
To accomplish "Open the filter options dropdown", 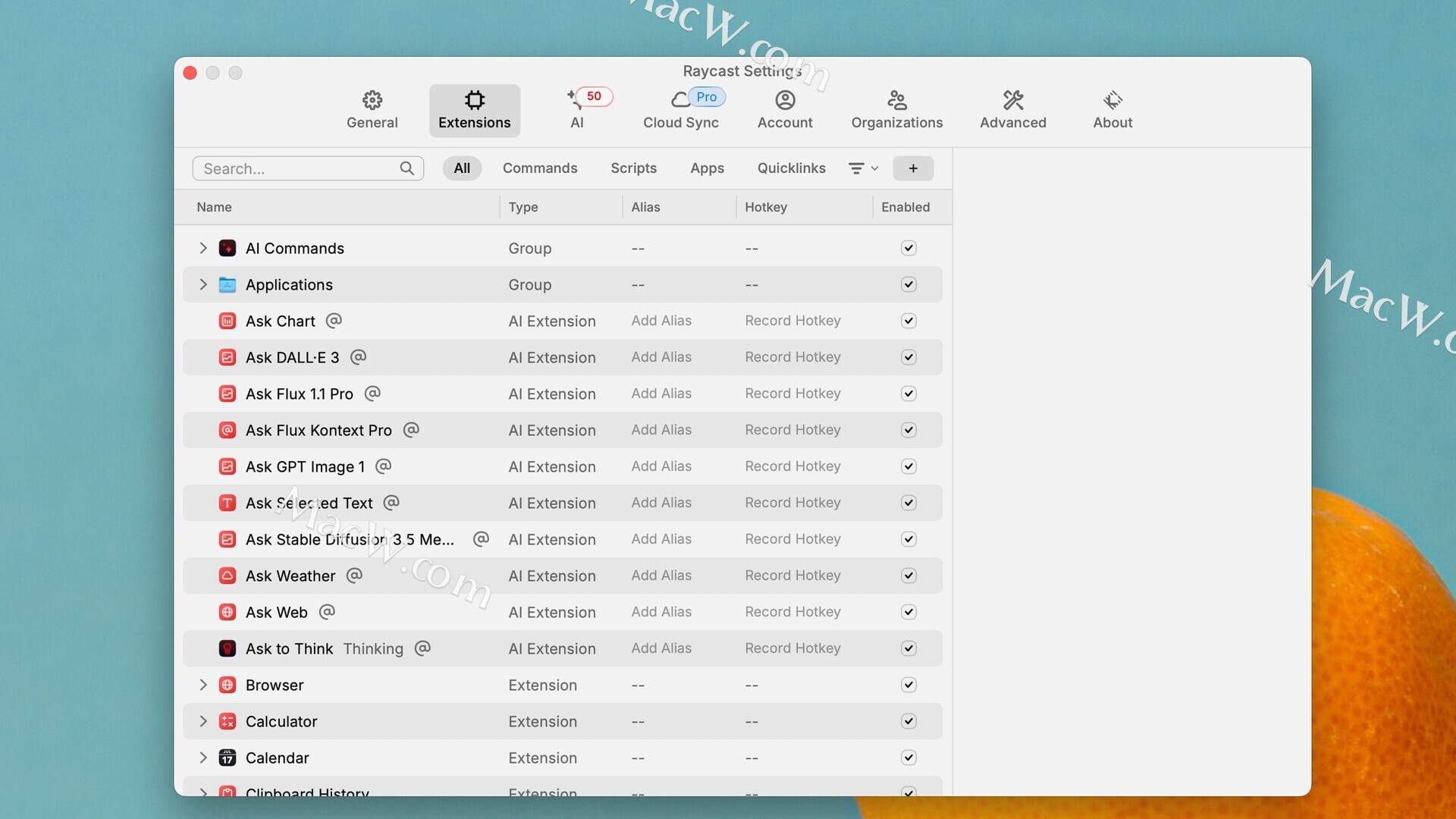I will (863, 168).
